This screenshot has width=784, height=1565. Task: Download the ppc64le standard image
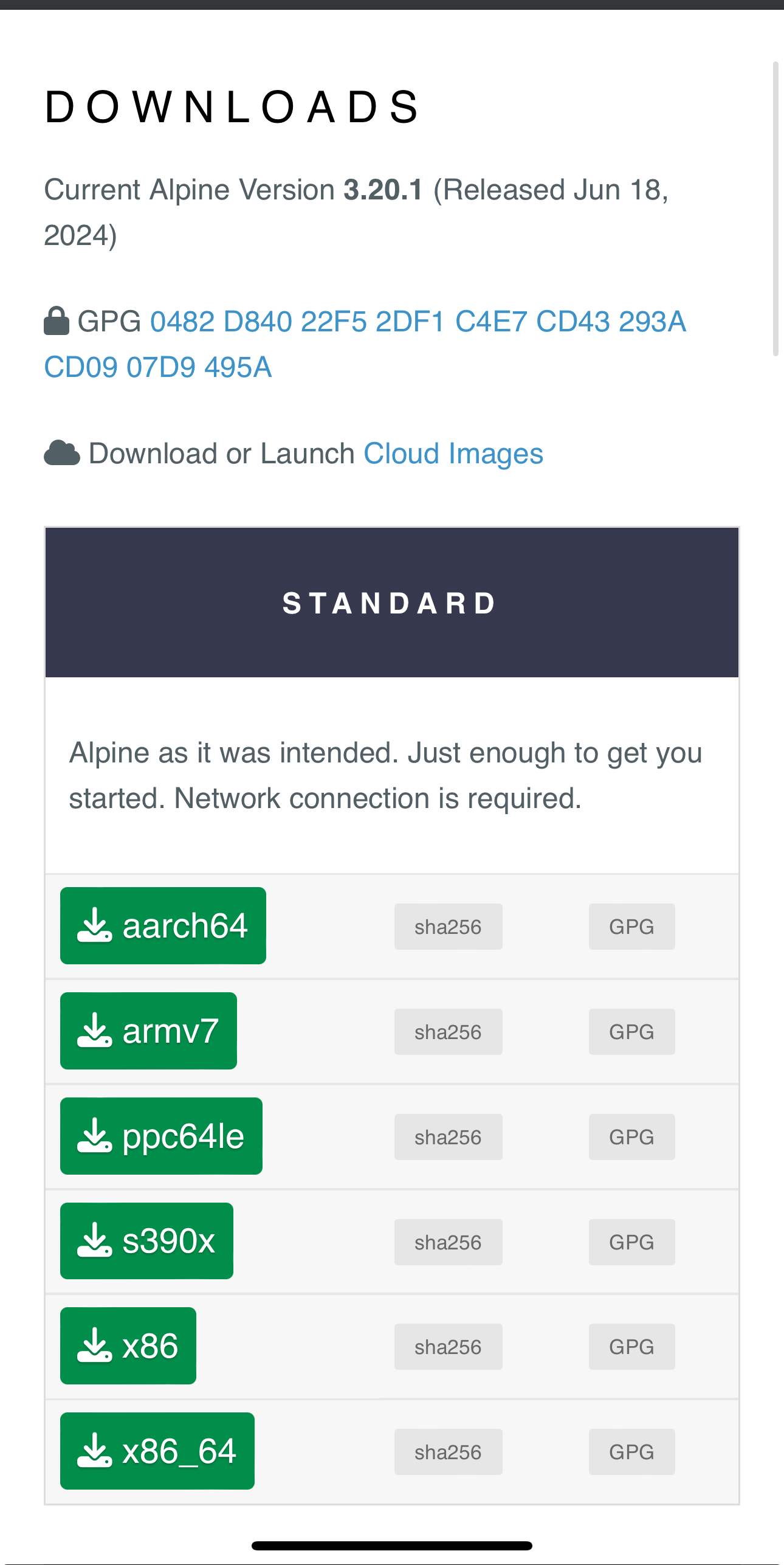pos(161,1136)
